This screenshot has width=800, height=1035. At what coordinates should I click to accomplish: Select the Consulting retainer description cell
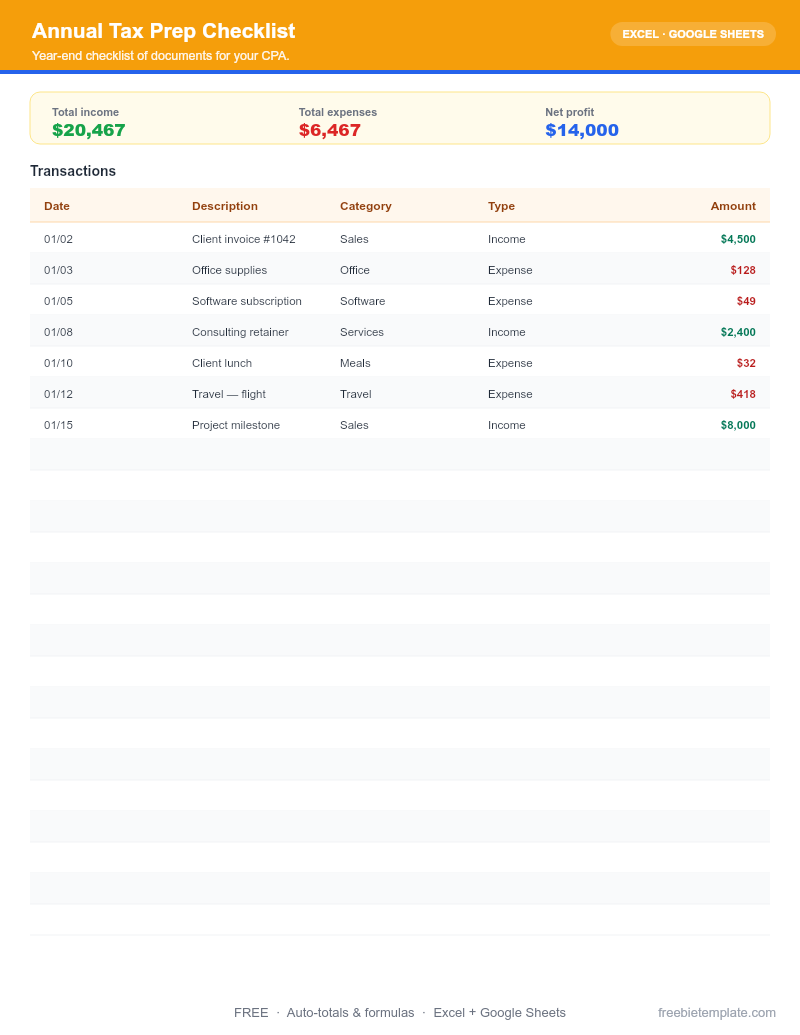(240, 332)
